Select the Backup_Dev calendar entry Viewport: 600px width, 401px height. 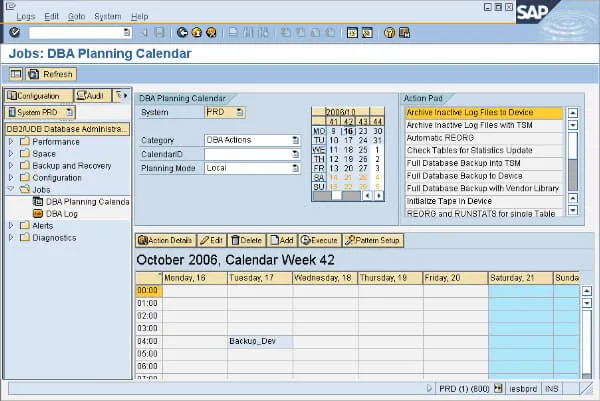260,341
